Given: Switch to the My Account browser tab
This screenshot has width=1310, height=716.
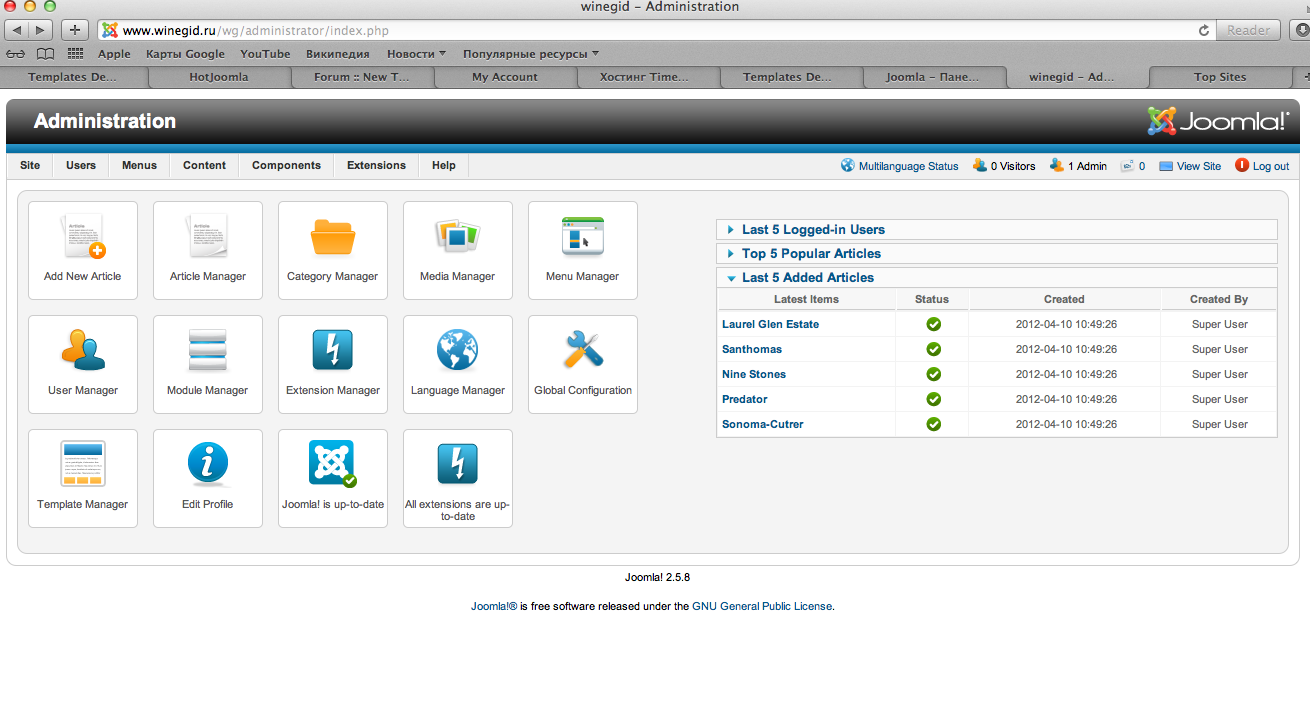Looking at the screenshot, I should pyautogui.click(x=505, y=77).
